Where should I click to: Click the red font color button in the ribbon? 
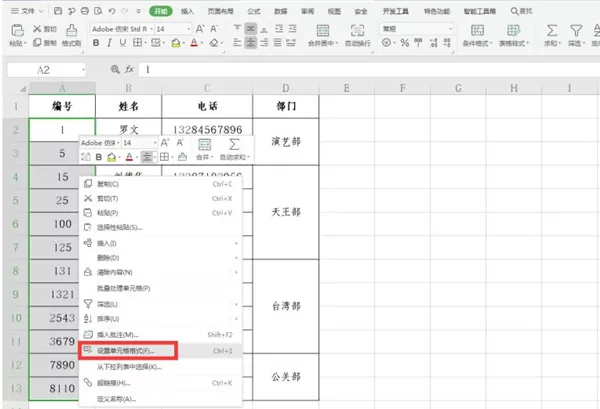click(194, 43)
